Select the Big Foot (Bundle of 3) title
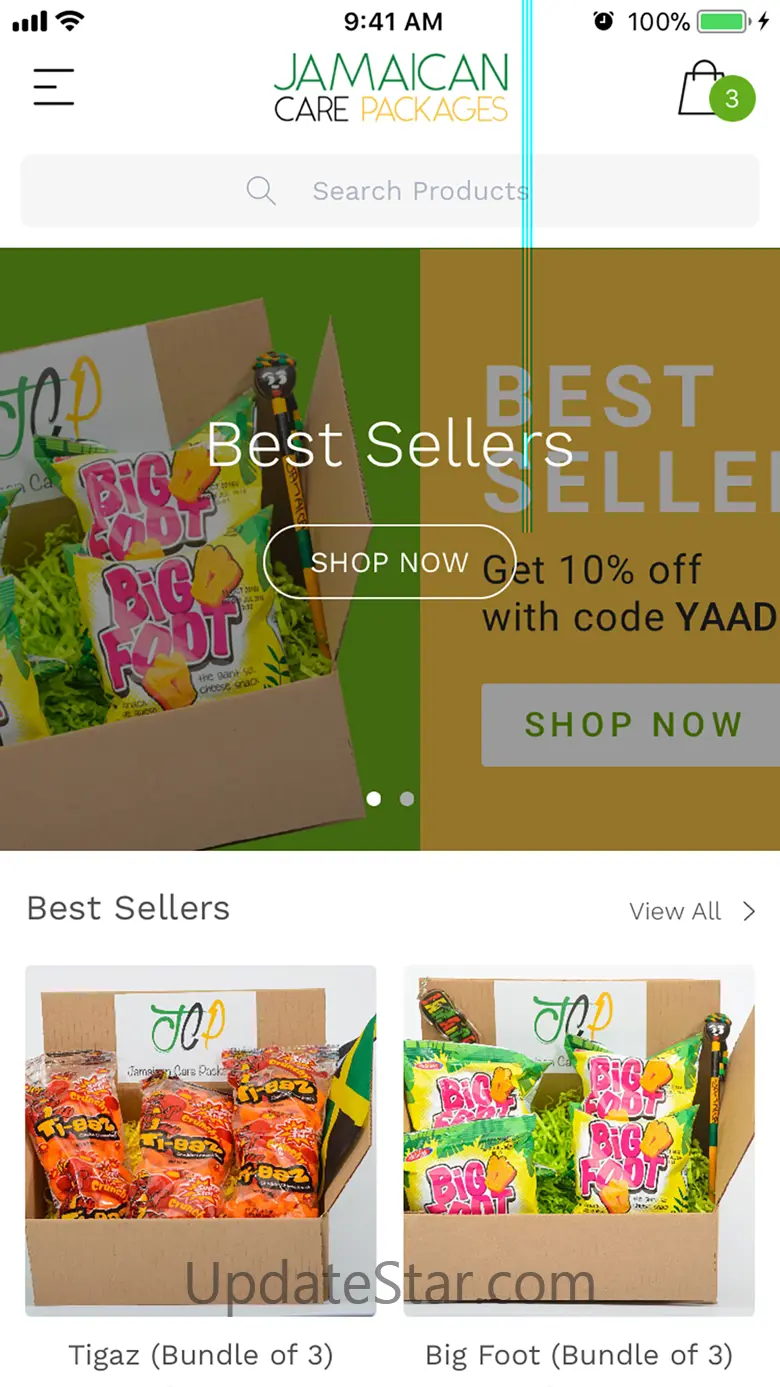Viewport: 780px width, 1387px height. click(x=579, y=1355)
